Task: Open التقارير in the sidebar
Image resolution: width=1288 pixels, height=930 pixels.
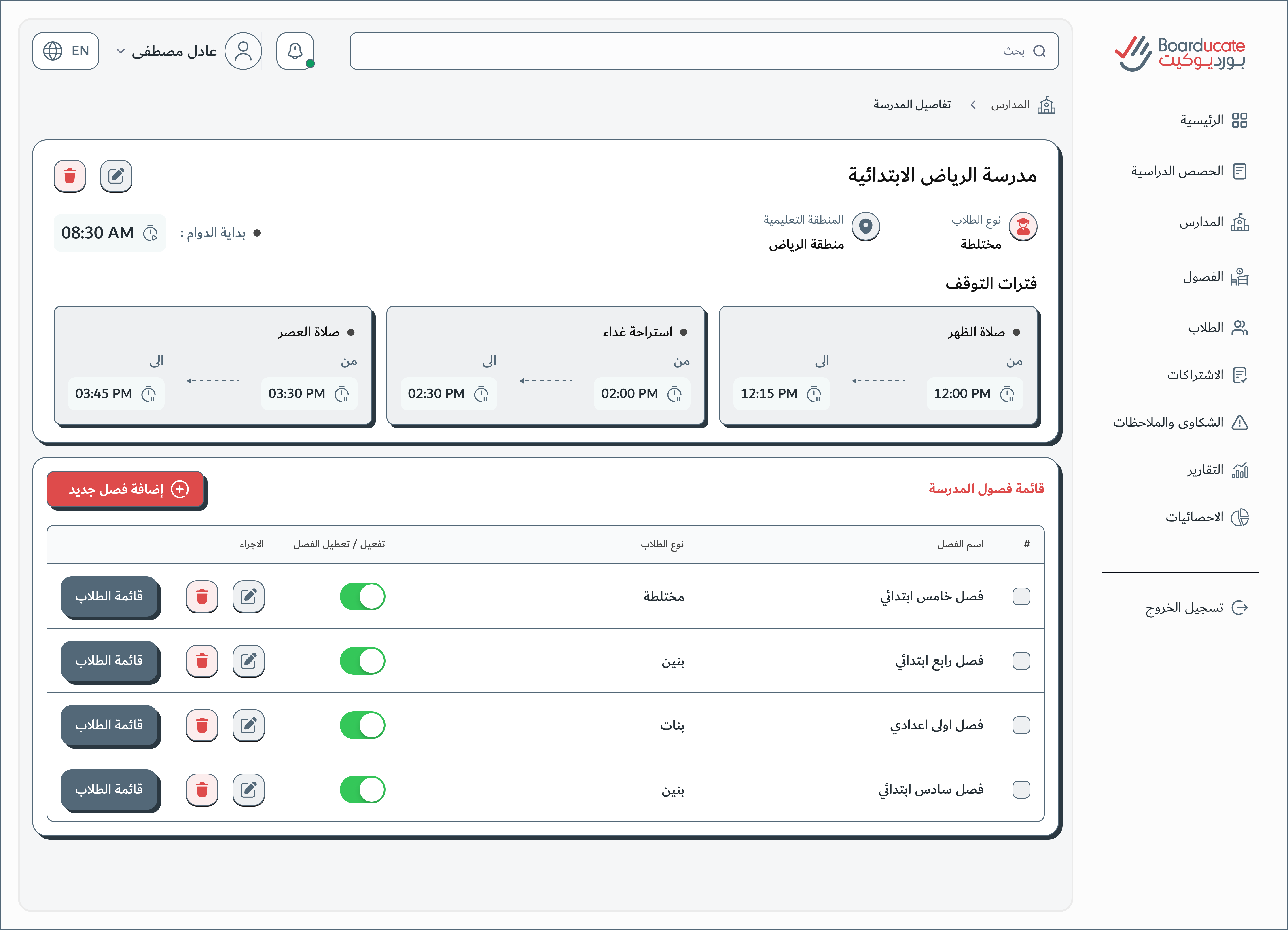Action: tap(1217, 470)
